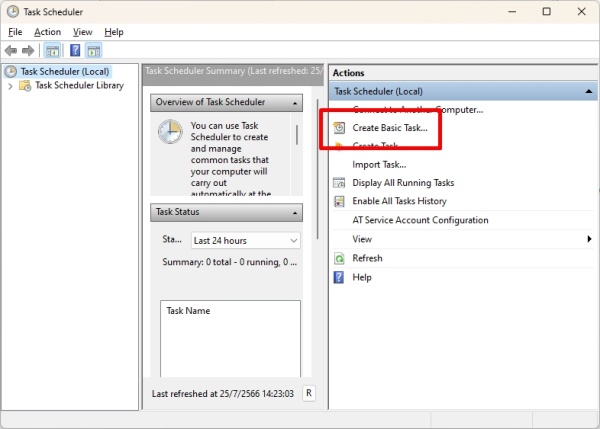Minimize the Task Scheduler window
The width and height of the screenshot is (600, 429).
click(x=512, y=11)
